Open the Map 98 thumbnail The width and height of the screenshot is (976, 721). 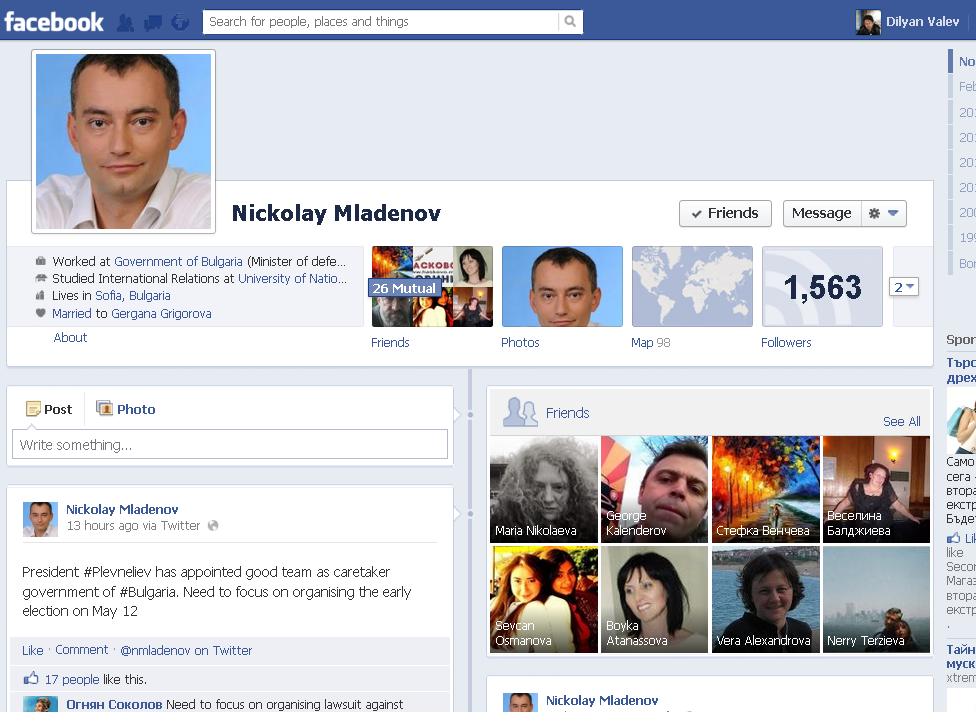(x=692, y=286)
